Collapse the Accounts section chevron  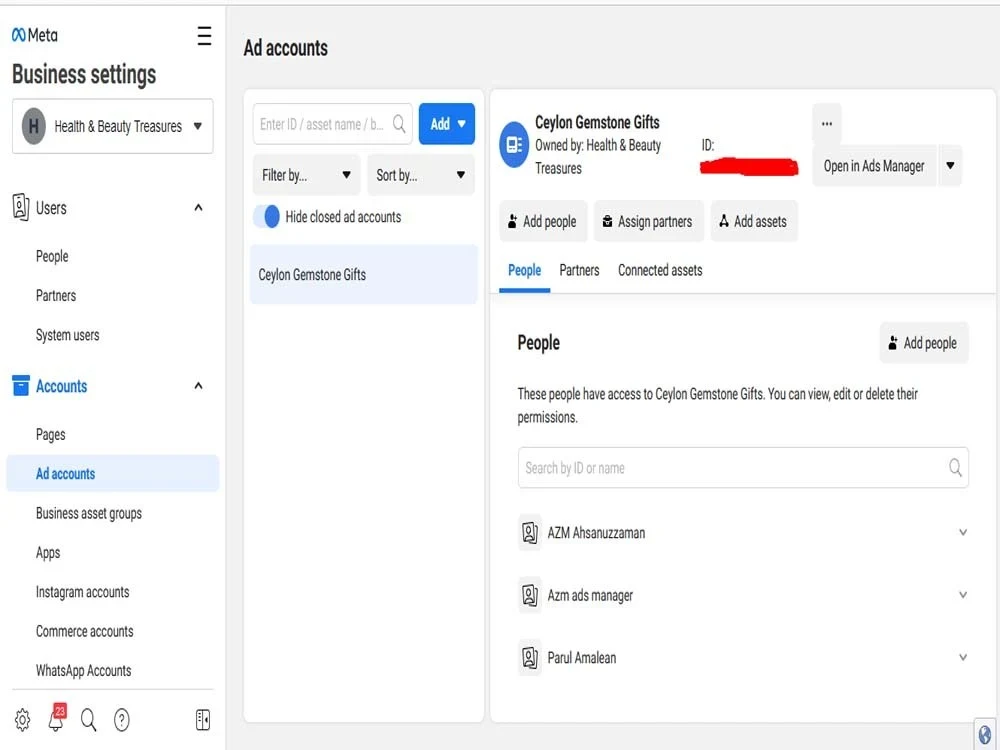[x=198, y=385]
